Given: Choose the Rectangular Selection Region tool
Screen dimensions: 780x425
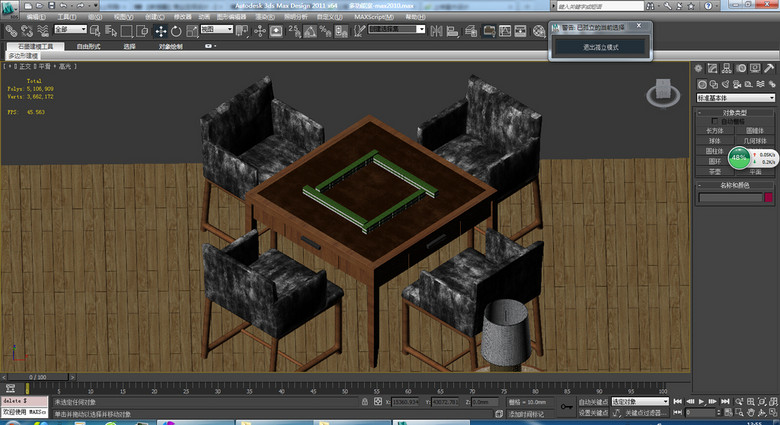Looking at the screenshot, I should tap(126, 31).
